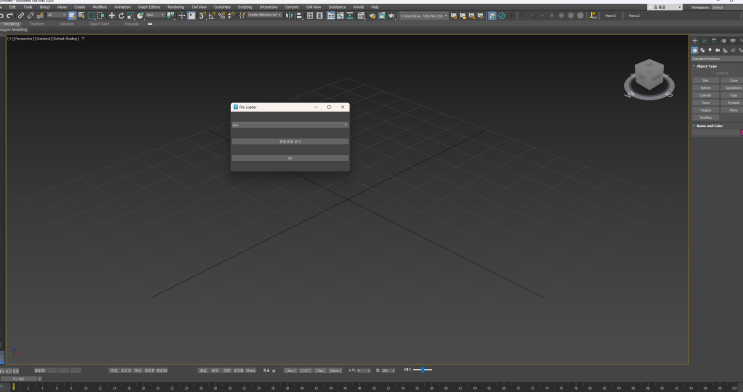
Task: Open the Animation menu
Action: pos(122,7)
